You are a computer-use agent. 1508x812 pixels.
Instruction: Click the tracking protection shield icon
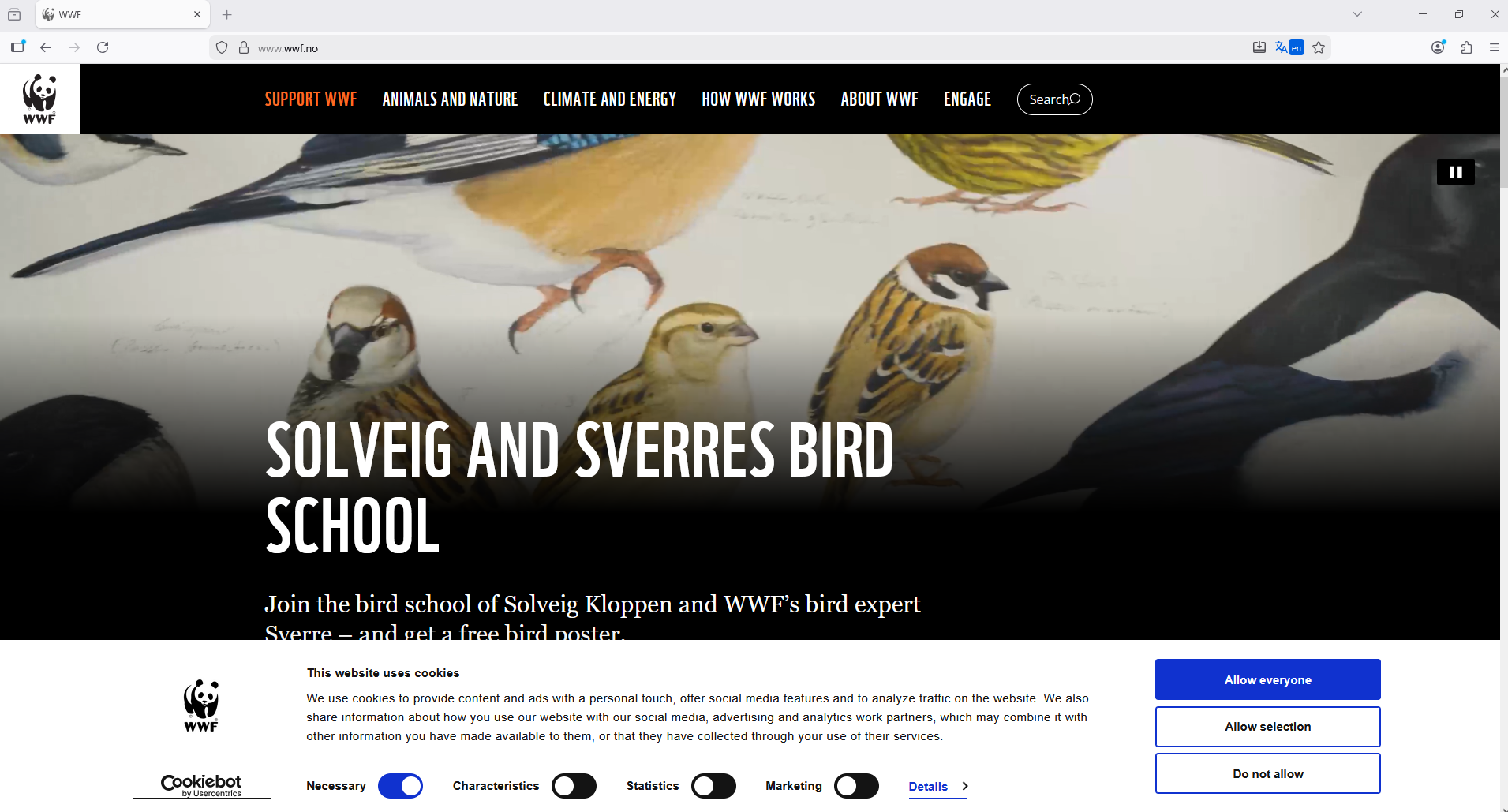click(222, 48)
